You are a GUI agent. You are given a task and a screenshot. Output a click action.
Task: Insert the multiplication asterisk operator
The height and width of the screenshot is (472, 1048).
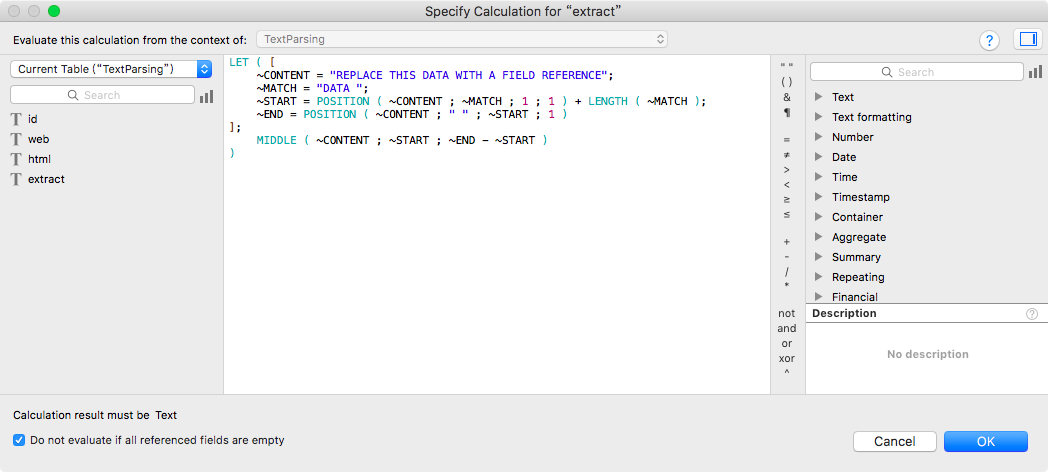tap(787, 285)
